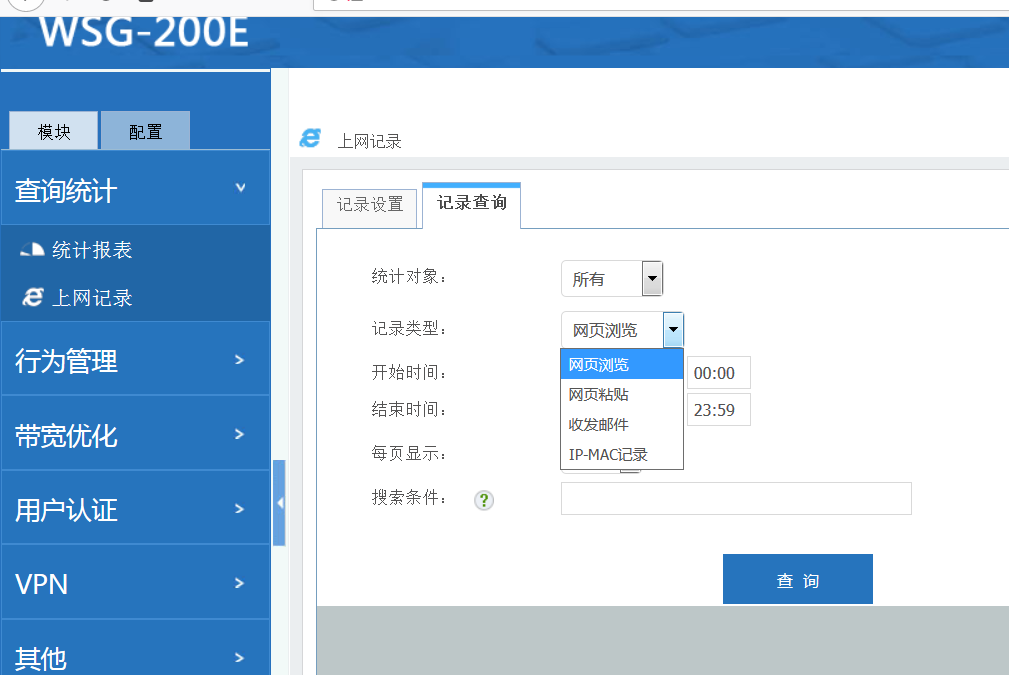Click the green help icon beside 搜索条件
This screenshot has width=1009, height=675.
point(485,500)
